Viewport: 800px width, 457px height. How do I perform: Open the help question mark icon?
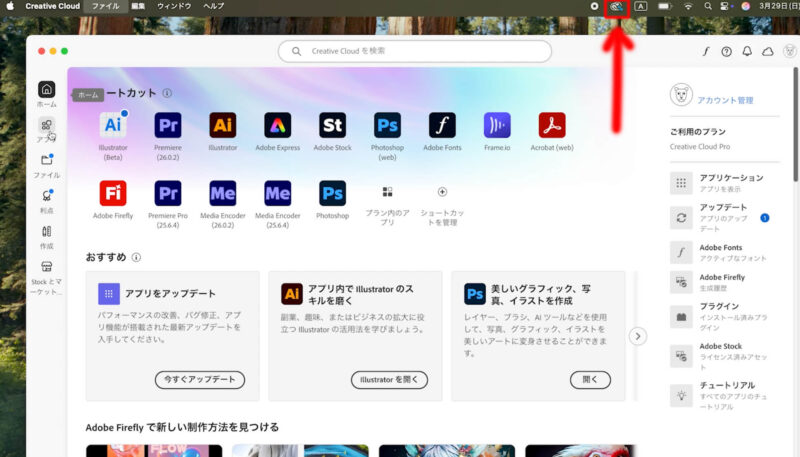coord(727,52)
